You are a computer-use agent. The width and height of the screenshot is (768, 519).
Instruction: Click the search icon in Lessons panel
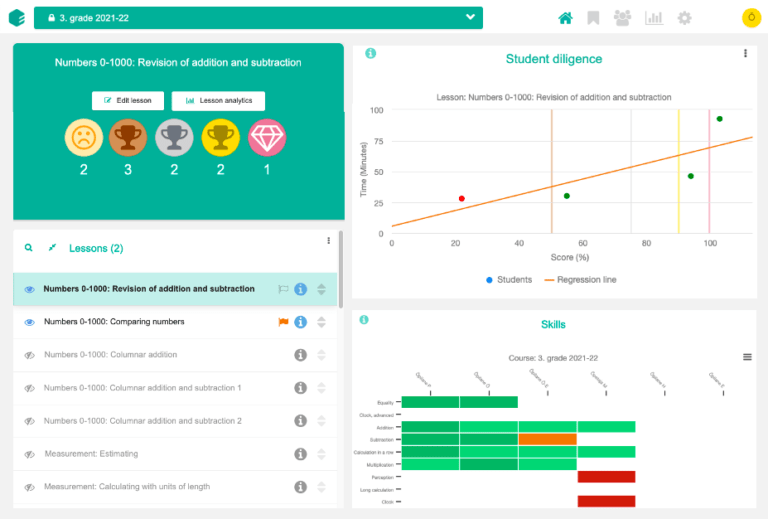[29, 247]
